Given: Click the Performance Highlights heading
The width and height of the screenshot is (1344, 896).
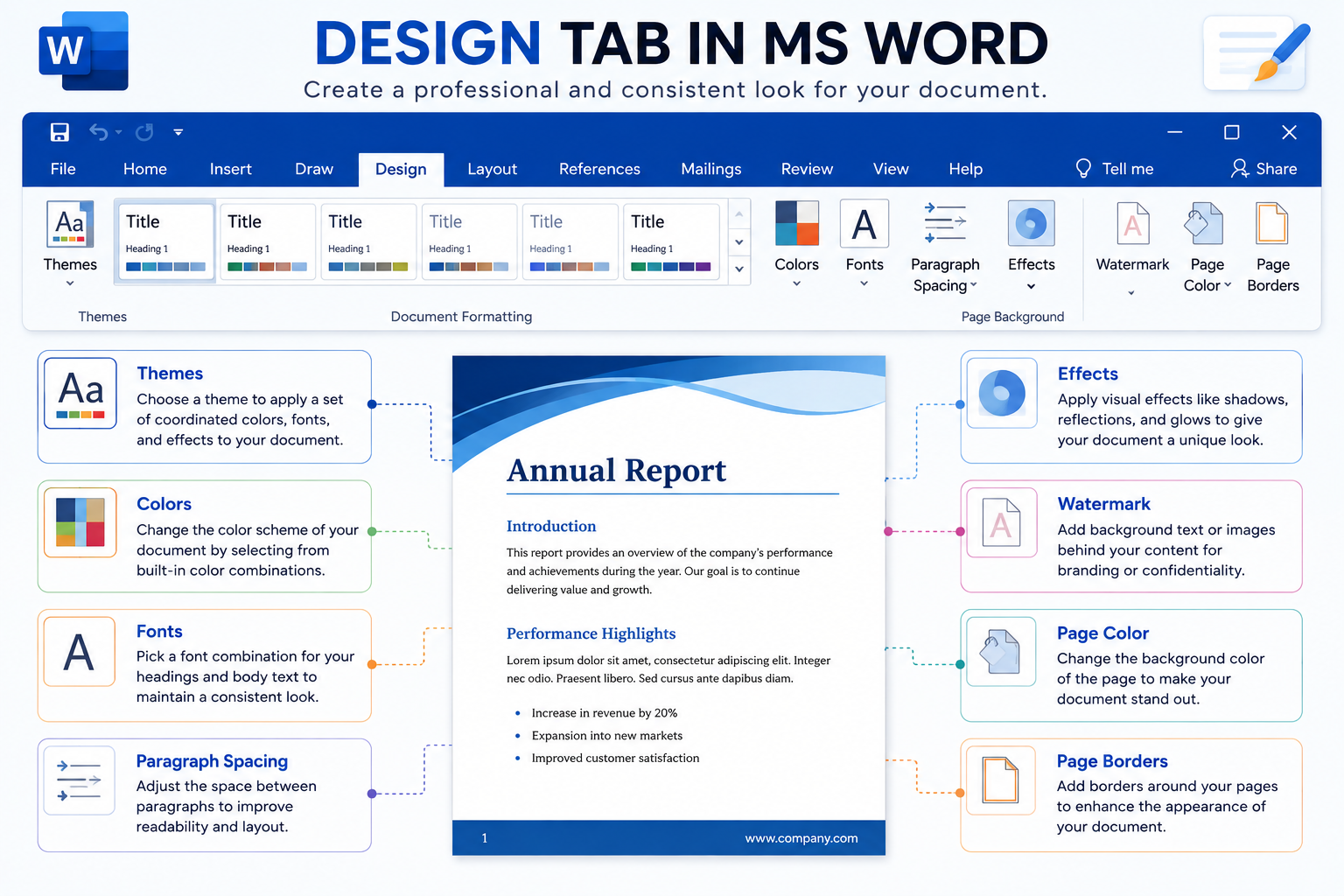Looking at the screenshot, I should (x=591, y=633).
